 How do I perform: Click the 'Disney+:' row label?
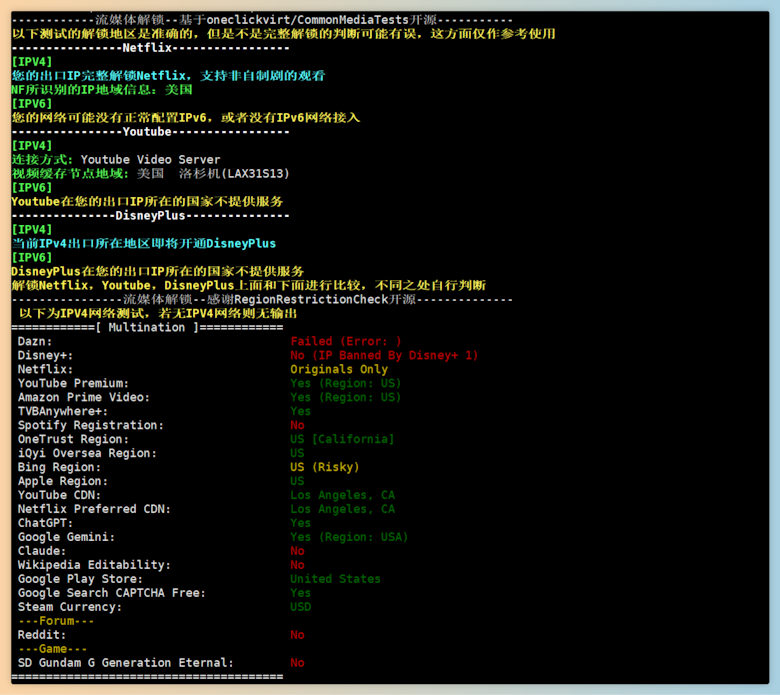click(x=45, y=355)
